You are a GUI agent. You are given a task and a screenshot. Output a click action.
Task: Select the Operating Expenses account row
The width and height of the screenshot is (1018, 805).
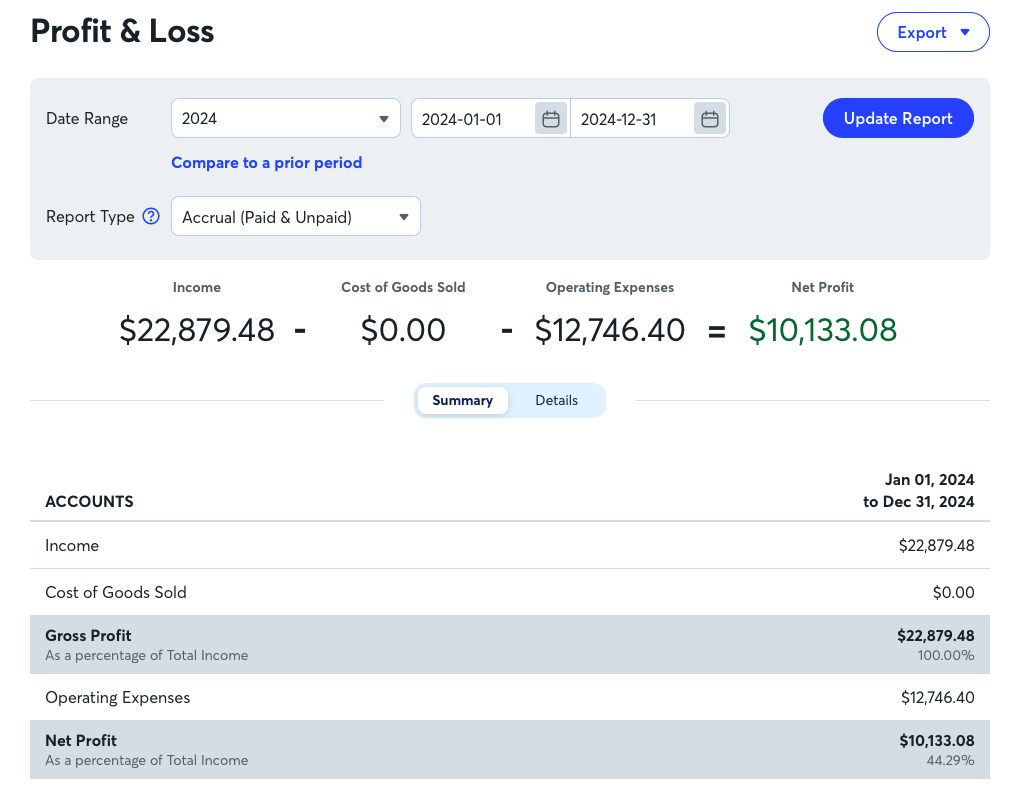coord(510,697)
